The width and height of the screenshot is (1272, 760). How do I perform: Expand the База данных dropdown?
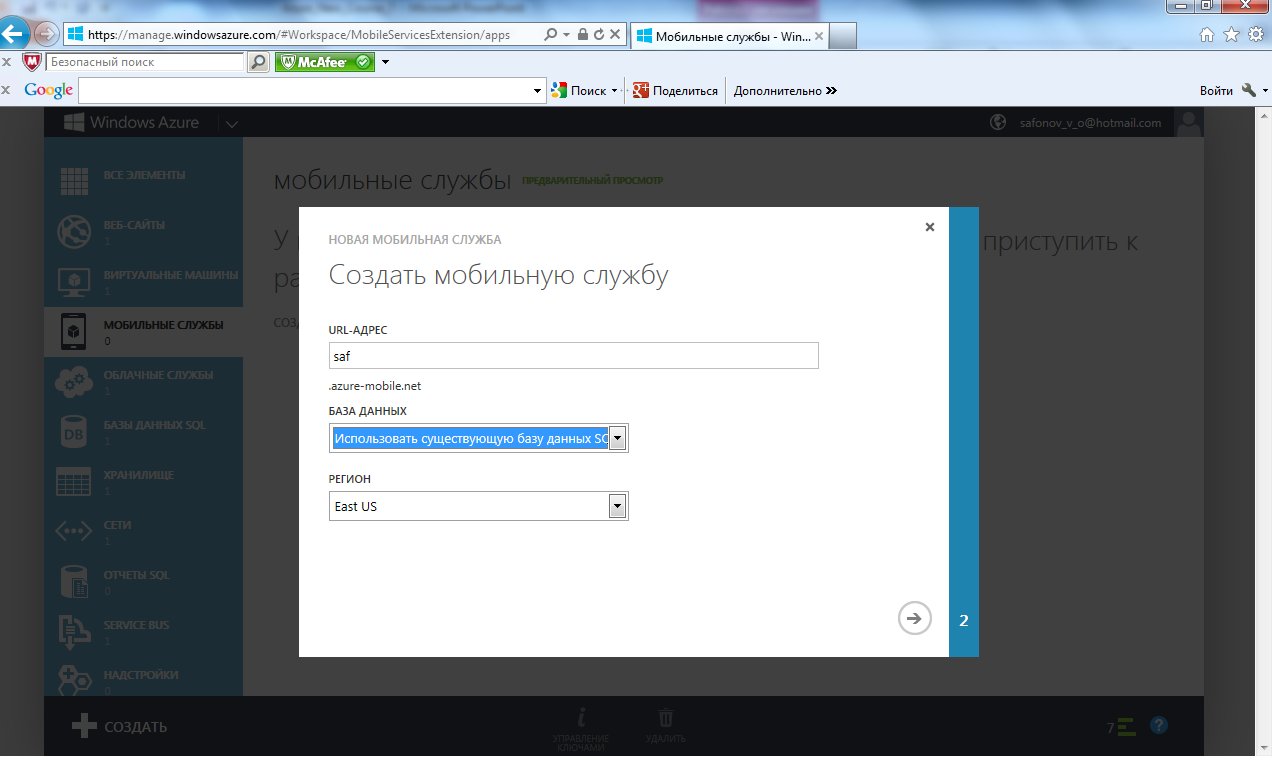pyautogui.click(x=618, y=438)
